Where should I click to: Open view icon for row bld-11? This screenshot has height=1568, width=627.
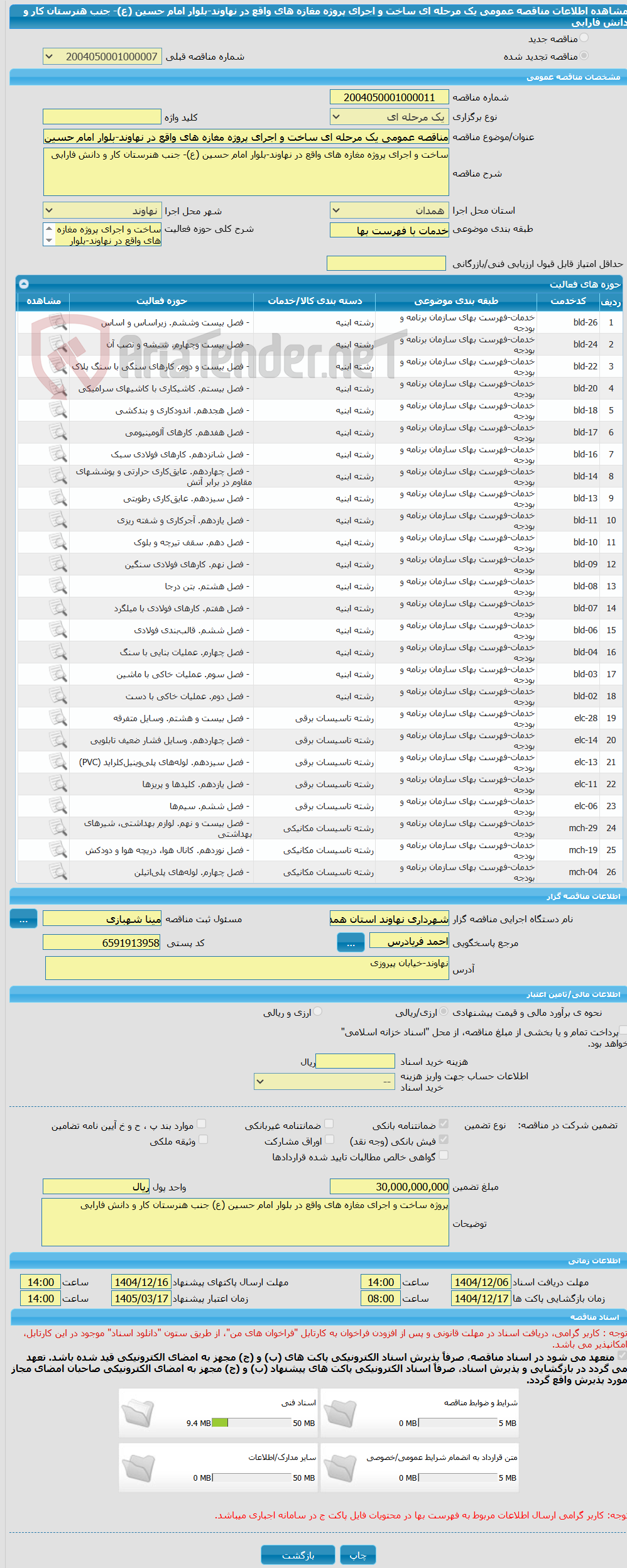(58, 520)
